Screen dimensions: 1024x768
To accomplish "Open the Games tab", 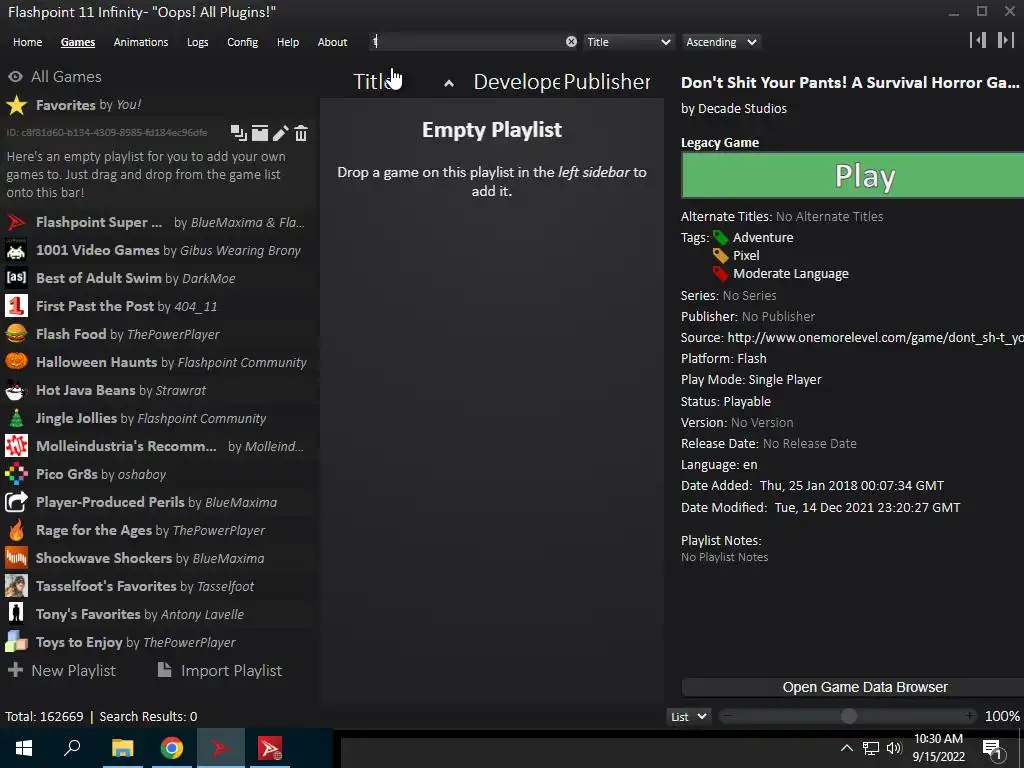I will (78, 42).
